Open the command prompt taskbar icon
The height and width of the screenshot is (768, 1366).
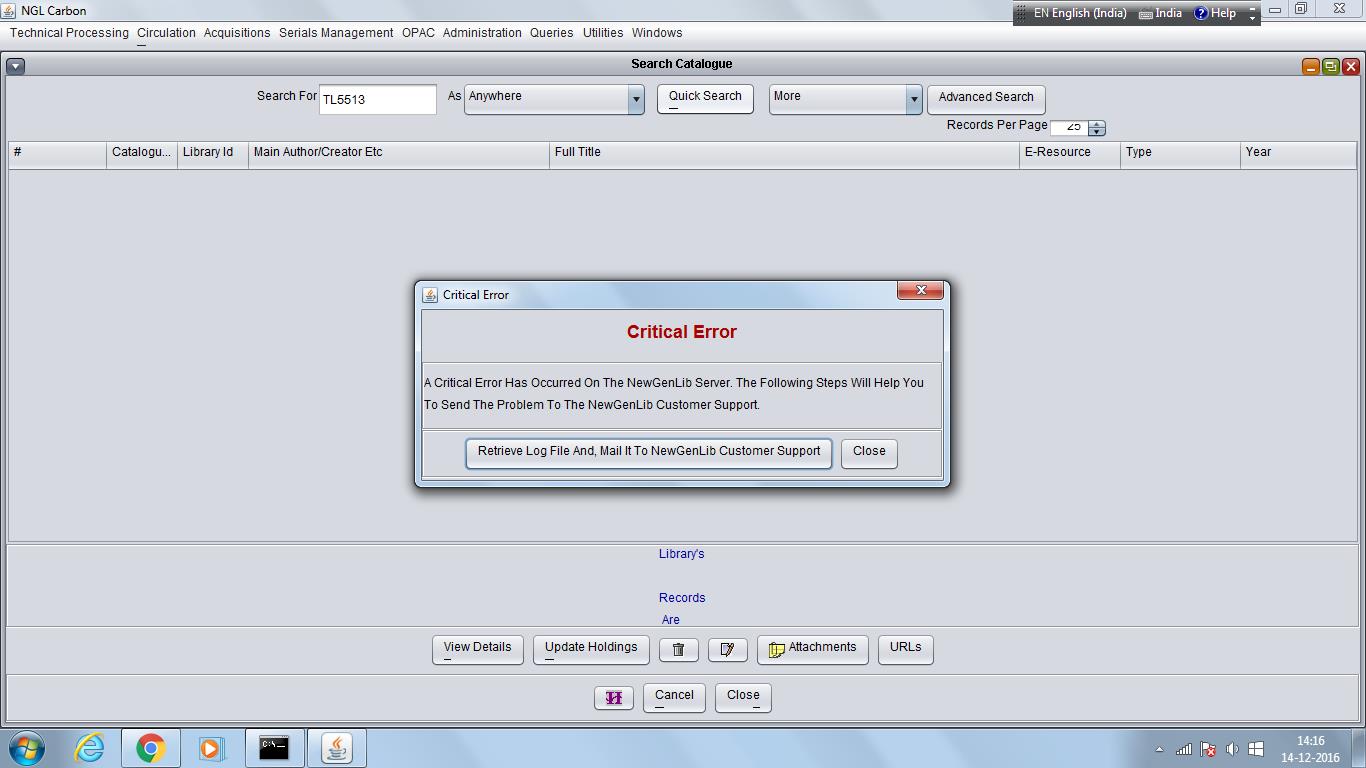(274, 748)
